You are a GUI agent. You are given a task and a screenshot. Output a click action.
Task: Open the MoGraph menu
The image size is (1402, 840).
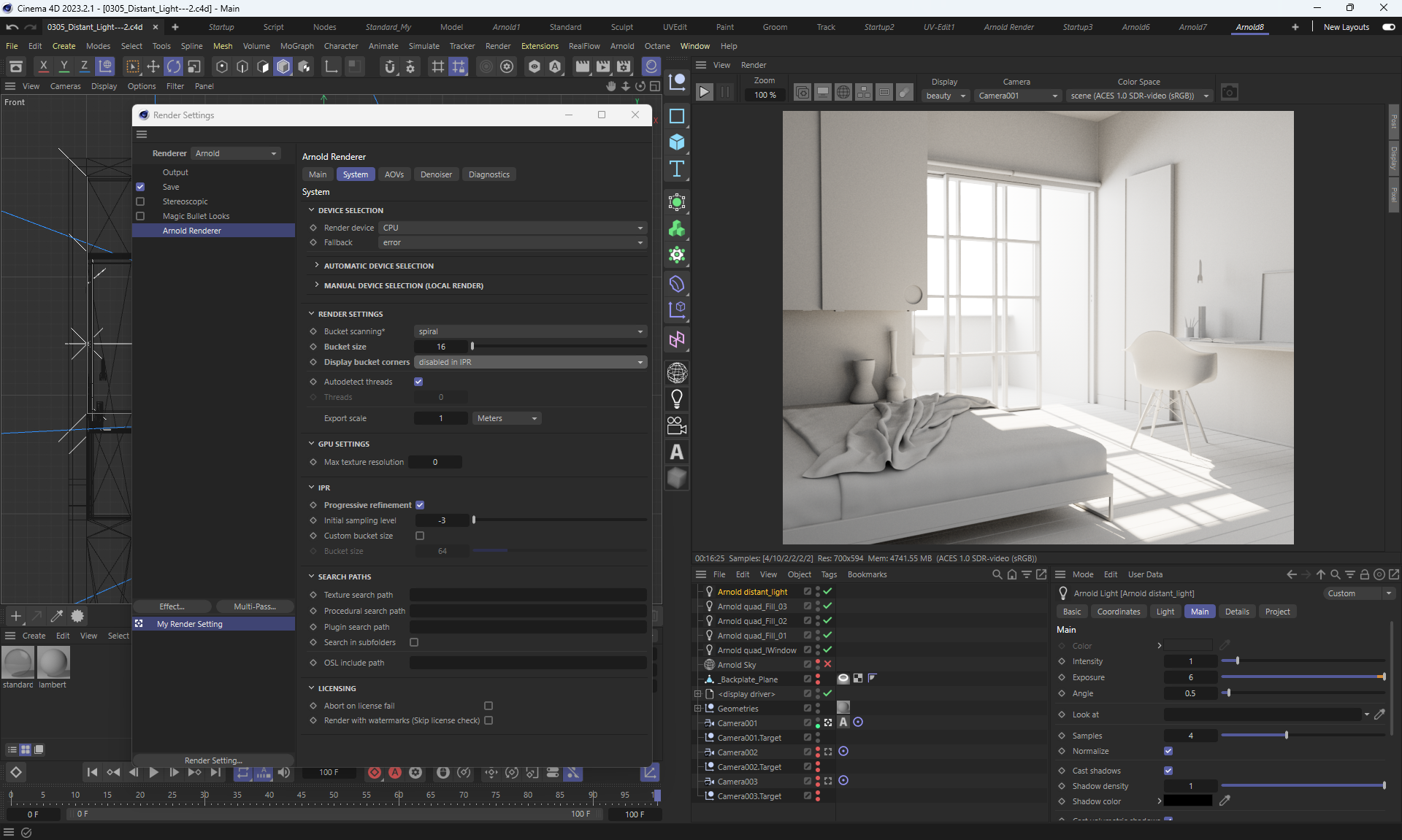[x=296, y=46]
